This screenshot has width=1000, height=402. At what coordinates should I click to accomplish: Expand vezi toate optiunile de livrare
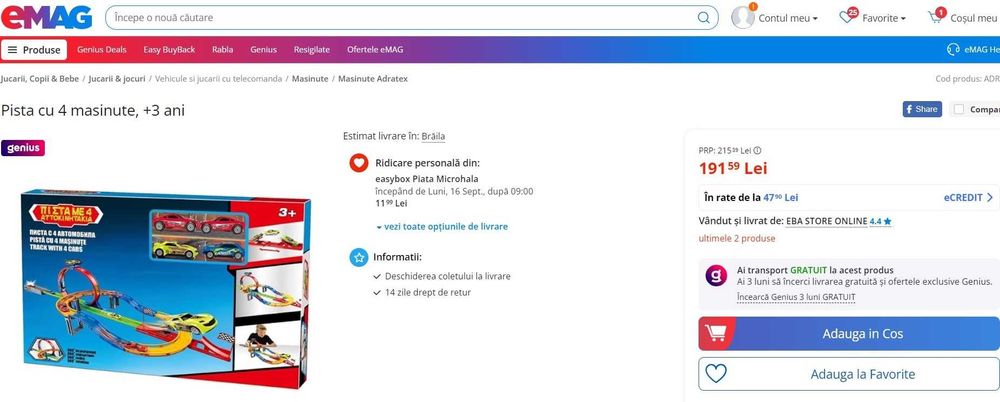point(442,227)
